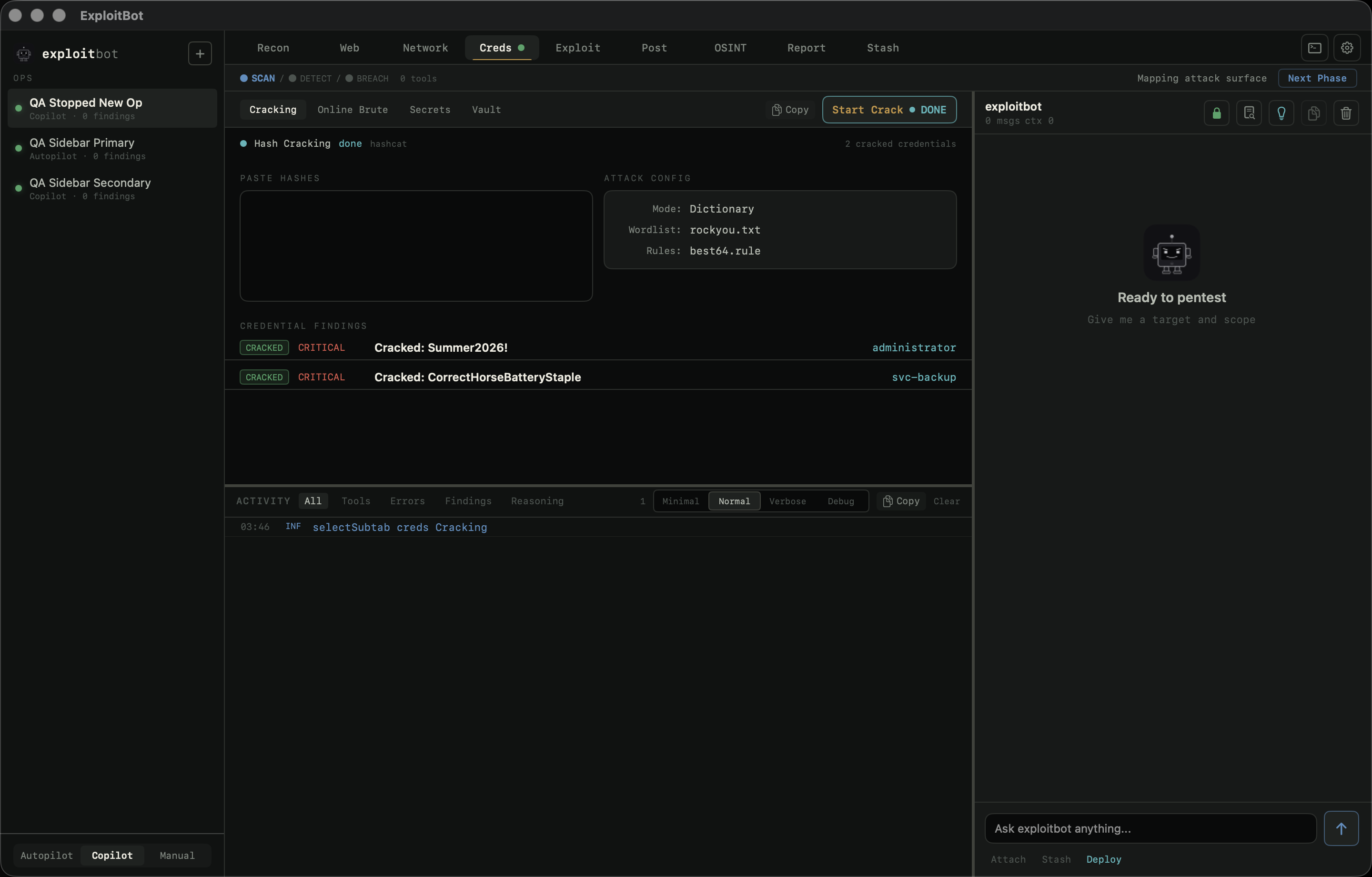Image resolution: width=1372 pixels, height=877 pixels.
Task: Open the Cracked: Summer2026! finding
Action: [x=598, y=347]
